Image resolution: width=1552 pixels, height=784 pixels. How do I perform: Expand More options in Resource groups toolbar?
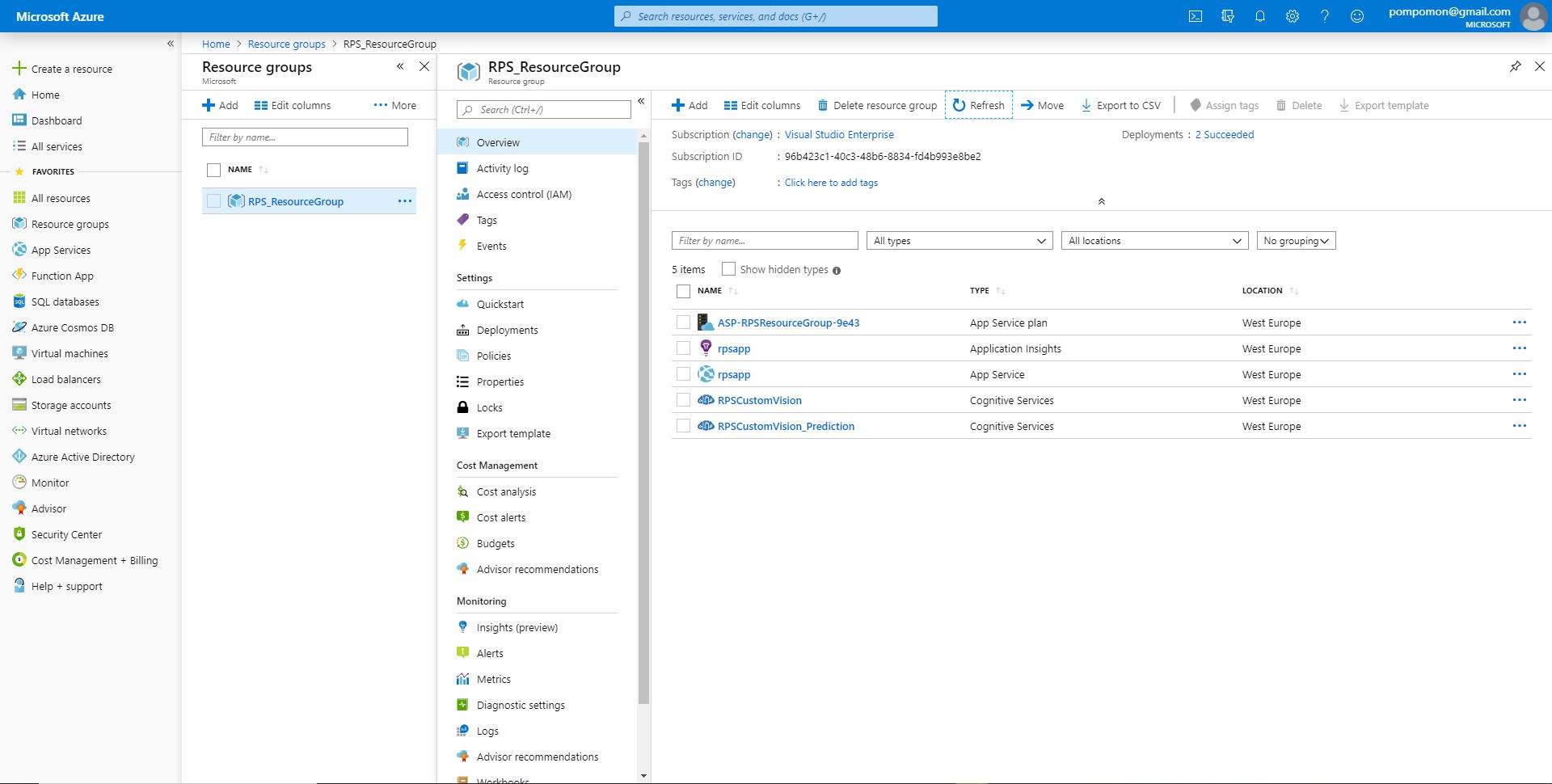click(394, 105)
